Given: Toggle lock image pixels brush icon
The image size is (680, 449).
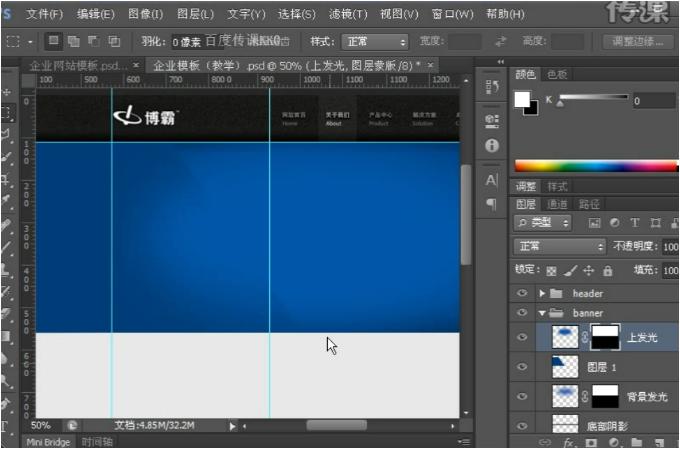Looking at the screenshot, I should (570, 271).
